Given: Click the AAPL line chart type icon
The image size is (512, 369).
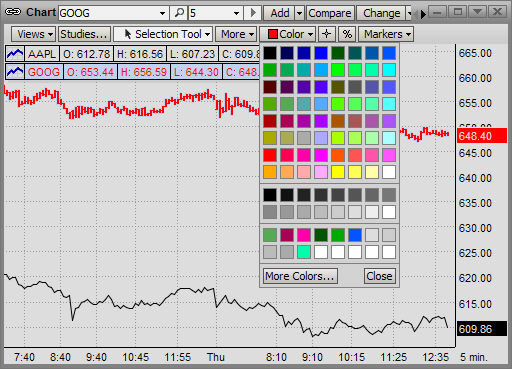Looking at the screenshot, I should pyautogui.click(x=15, y=54).
